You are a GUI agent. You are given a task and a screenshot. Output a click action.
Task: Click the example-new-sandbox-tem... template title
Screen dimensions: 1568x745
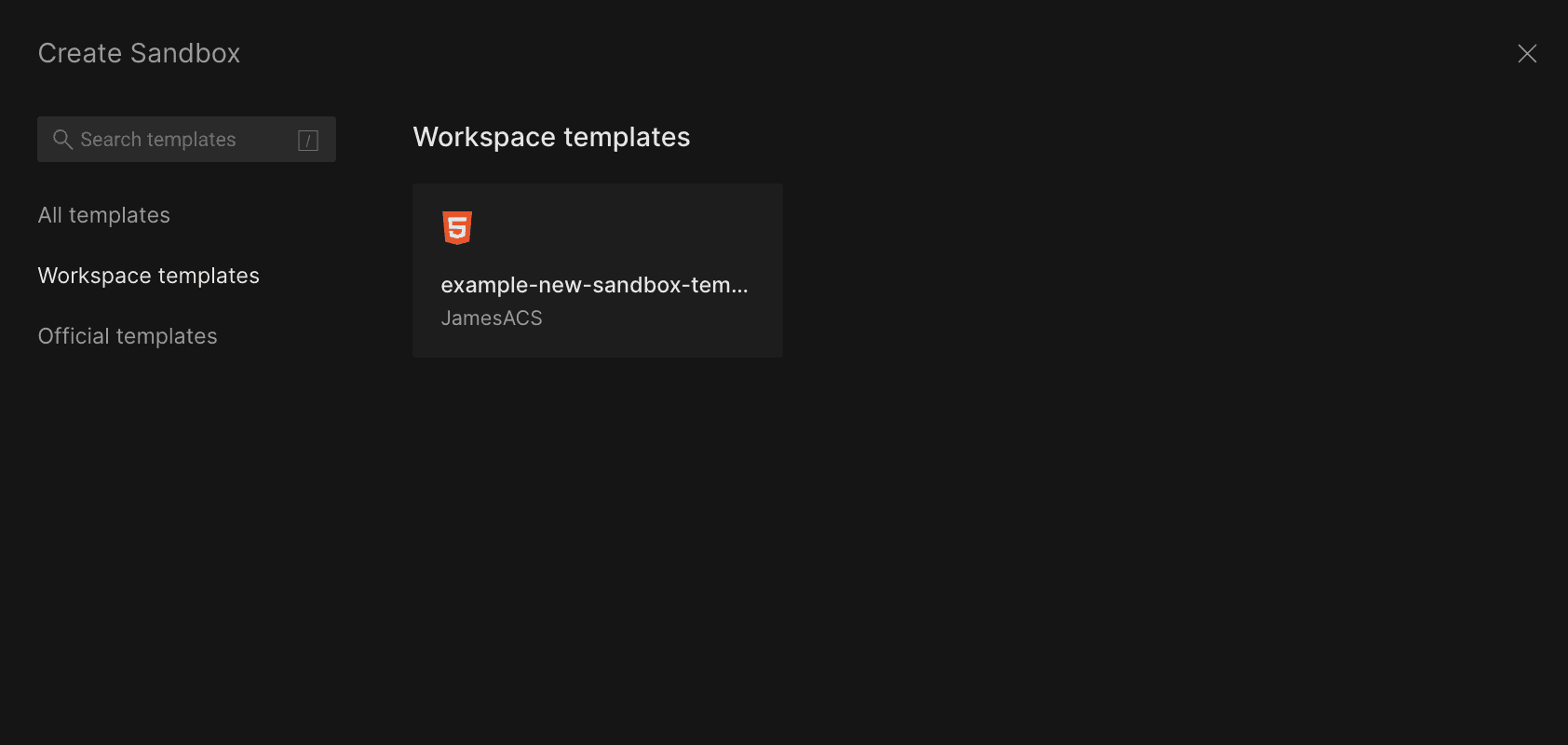point(587,285)
